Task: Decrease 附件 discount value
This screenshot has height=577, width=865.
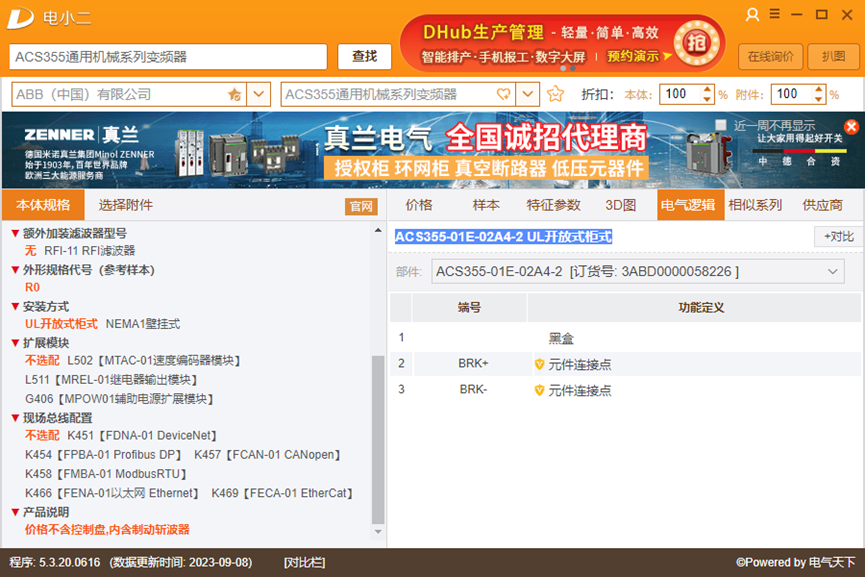Action: pos(819,99)
